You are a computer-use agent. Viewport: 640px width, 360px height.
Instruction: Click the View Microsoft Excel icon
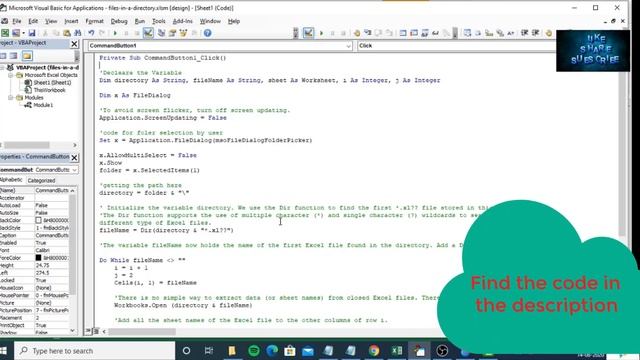point(5,33)
